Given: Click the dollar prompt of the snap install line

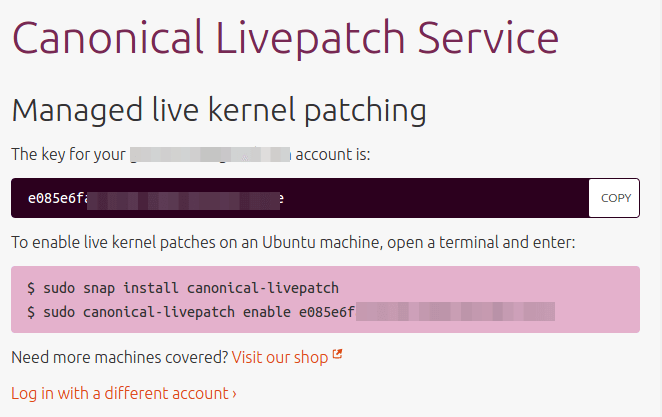Looking at the screenshot, I should tap(31, 288).
